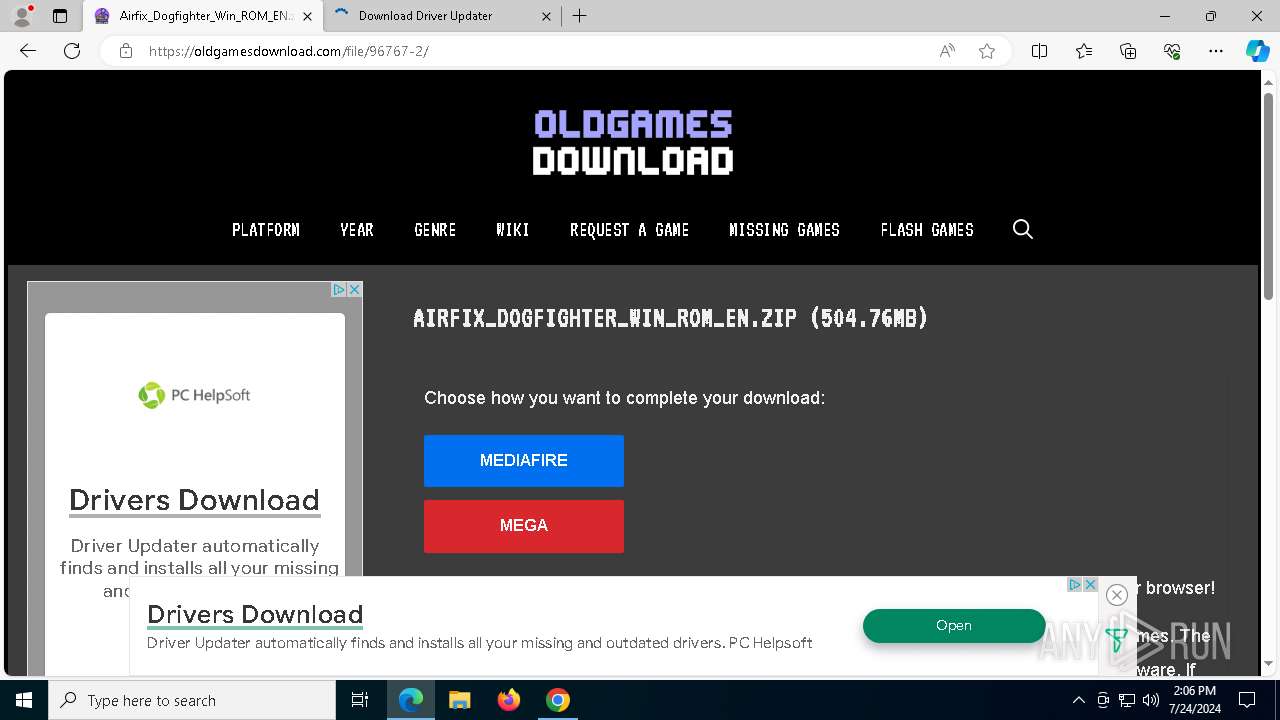Select the Airfix_Dogfighter_Win_ROM_EN tab
1280x720 pixels.
pos(204,16)
